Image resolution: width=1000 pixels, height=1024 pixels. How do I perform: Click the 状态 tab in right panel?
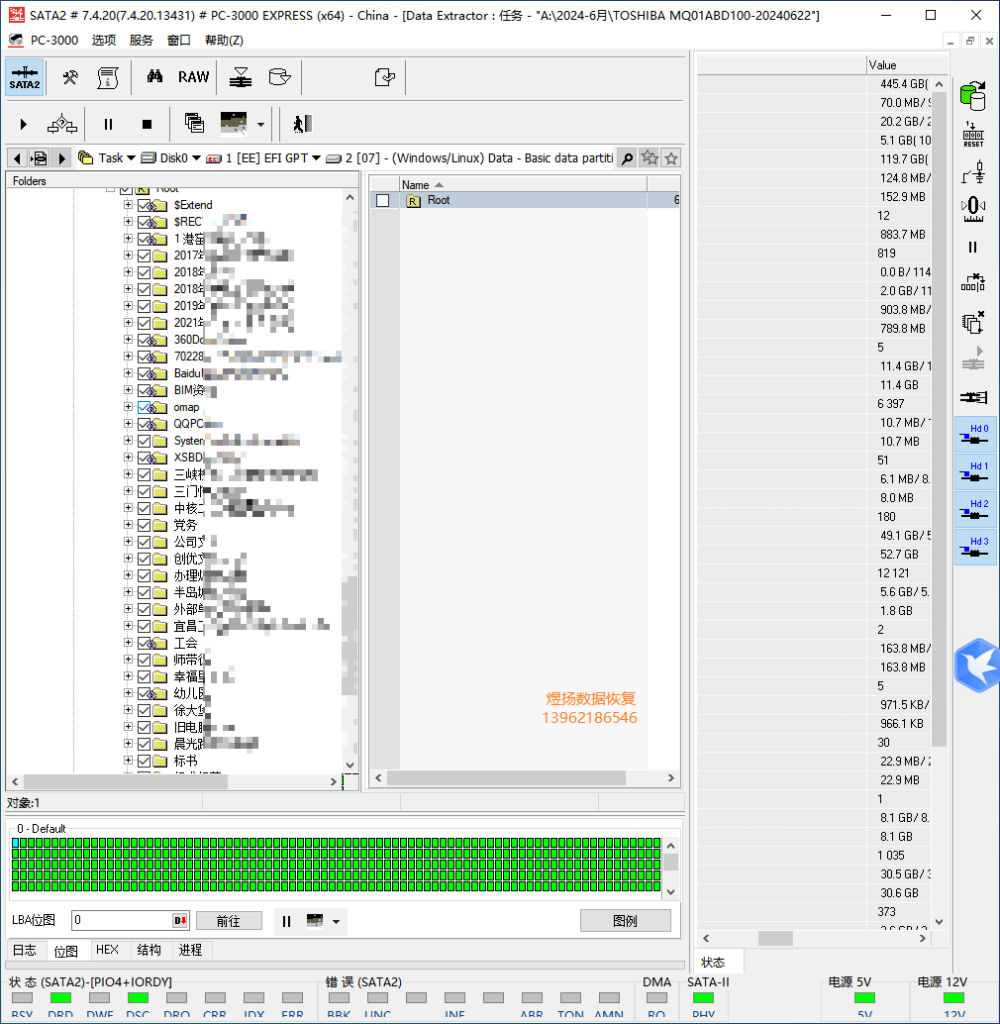713,962
